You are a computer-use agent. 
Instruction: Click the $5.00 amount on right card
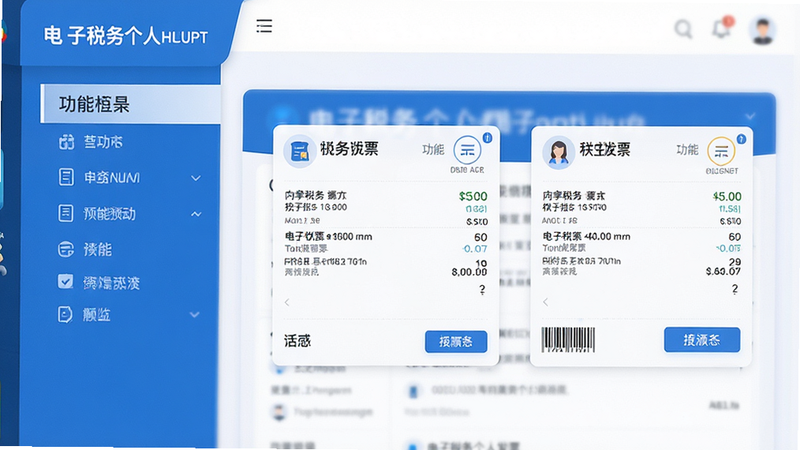(x=727, y=196)
